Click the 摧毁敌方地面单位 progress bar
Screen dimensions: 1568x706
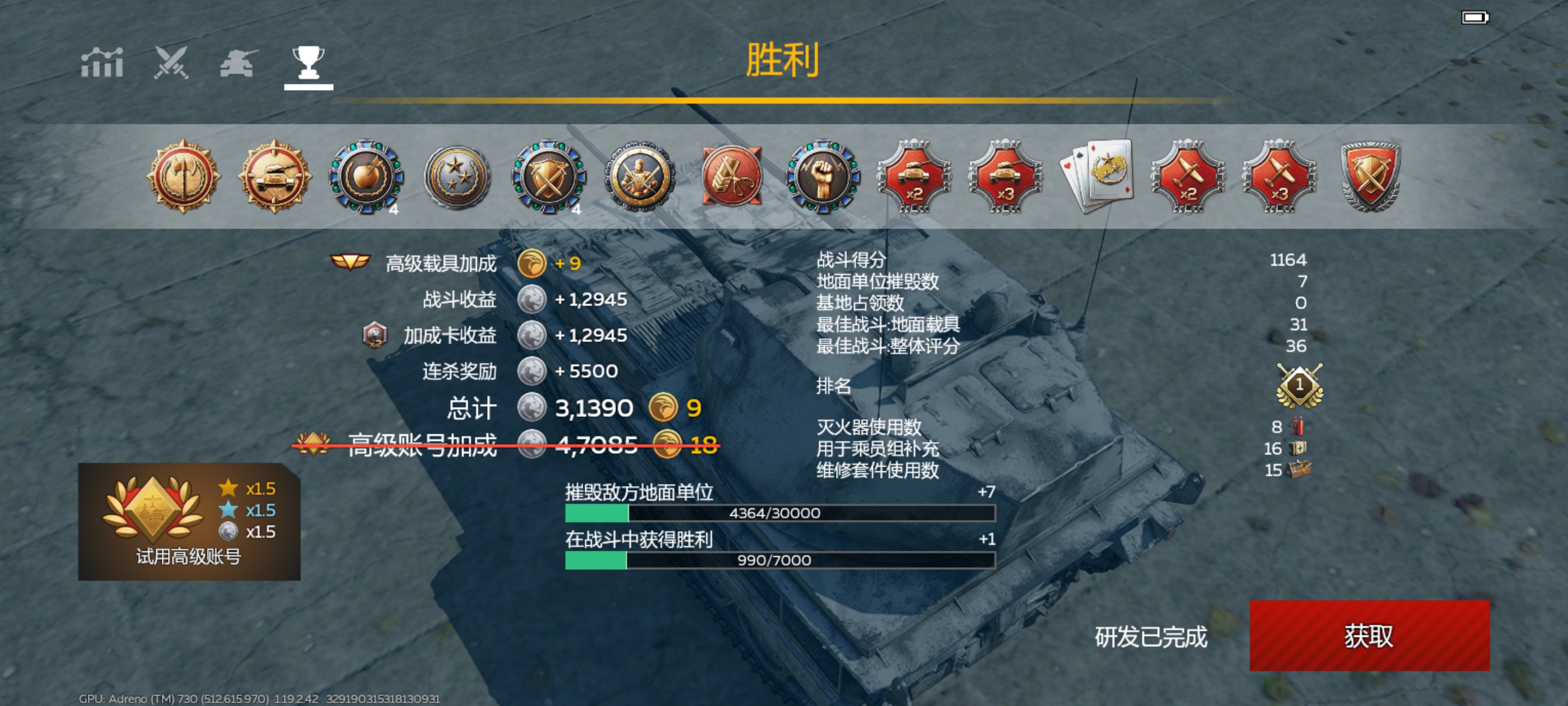pyautogui.click(x=780, y=513)
